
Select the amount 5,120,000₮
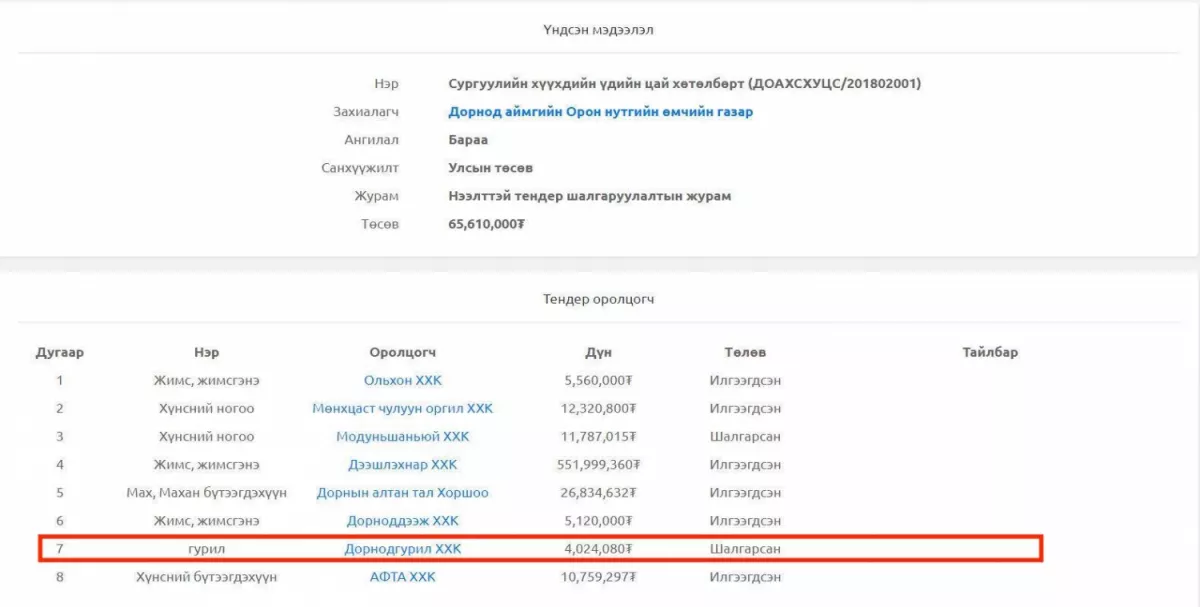[600, 521]
